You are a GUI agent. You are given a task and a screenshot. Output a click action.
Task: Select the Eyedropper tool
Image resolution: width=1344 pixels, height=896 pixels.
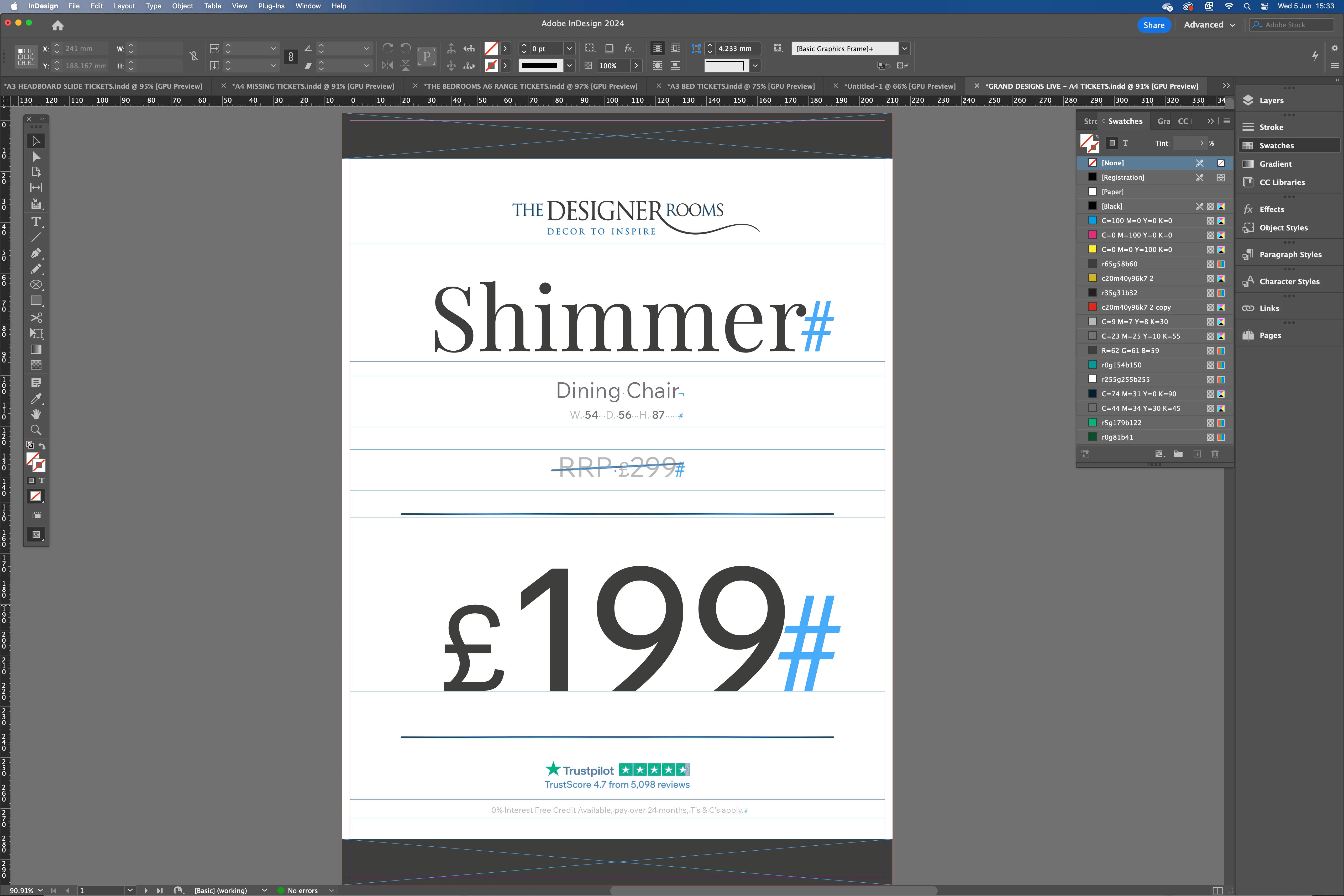35,398
